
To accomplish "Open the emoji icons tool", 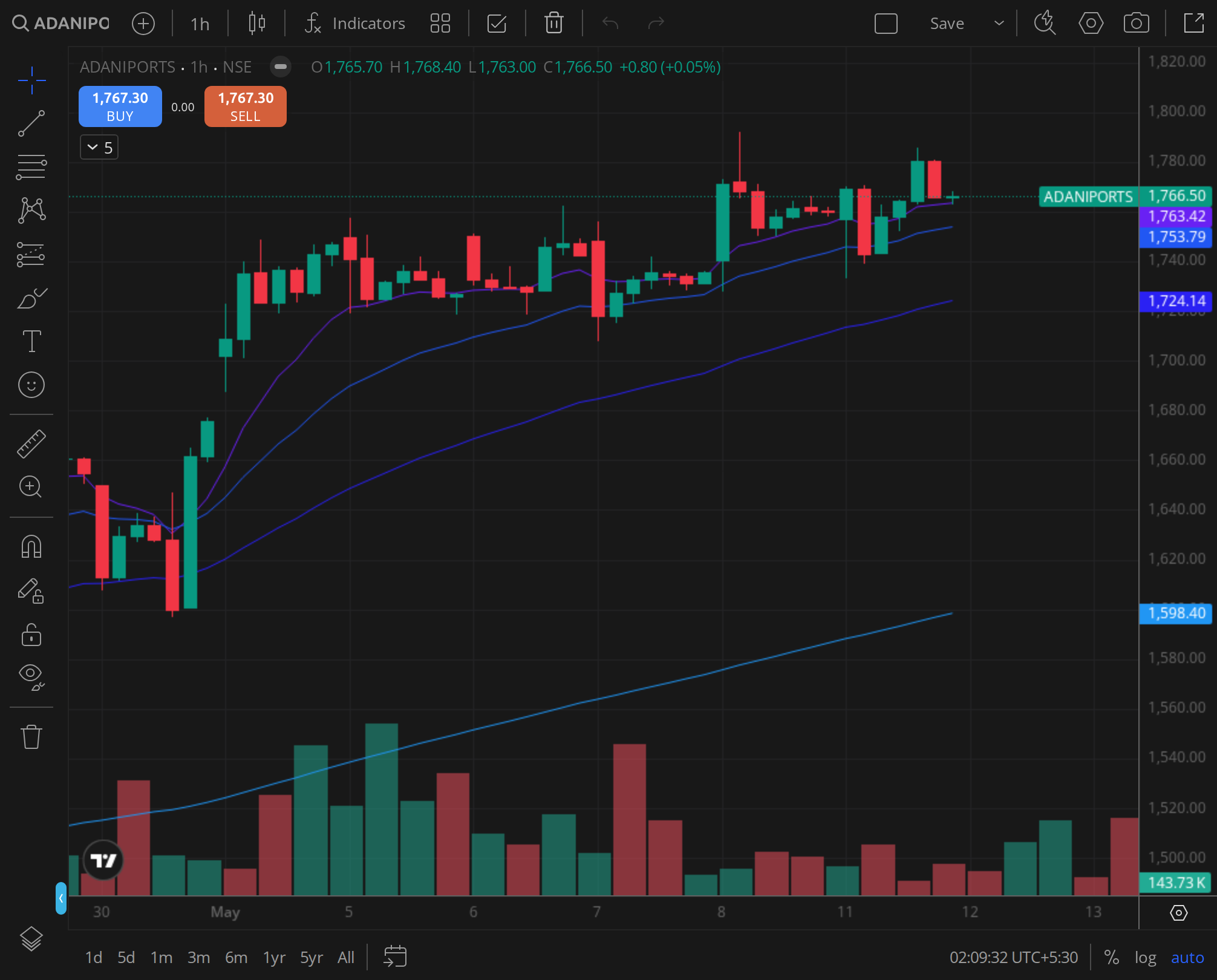I will click(31, 385).
